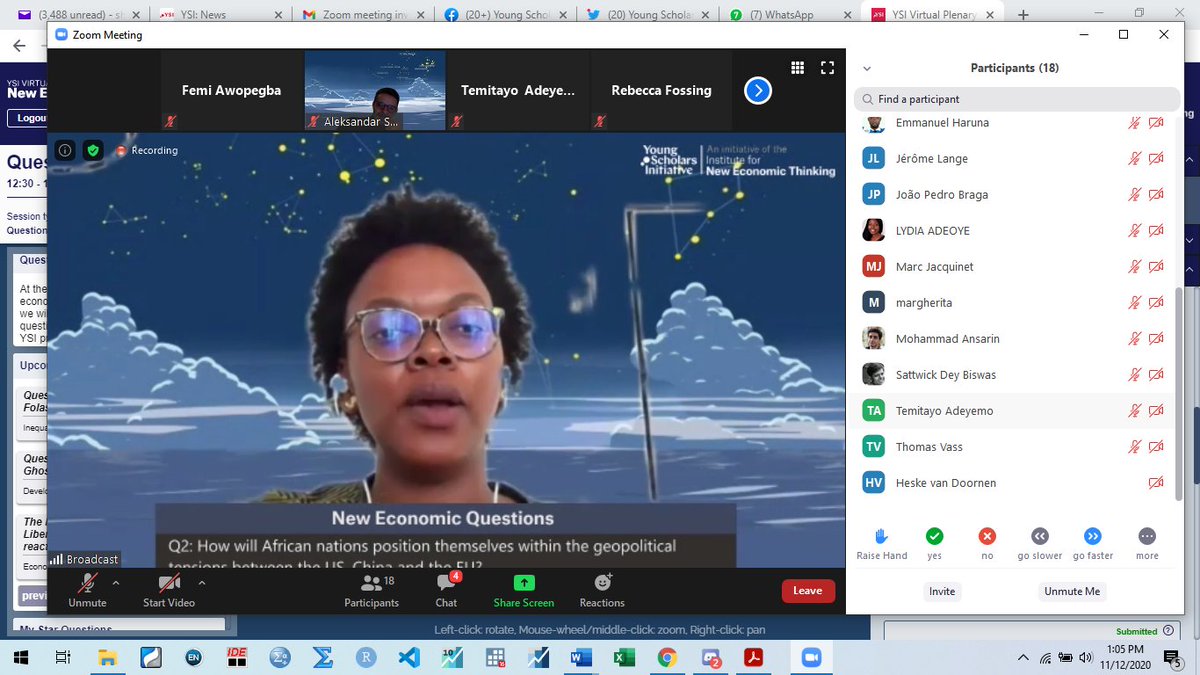Click video-off icon for Marc Jacquinet
1200x675 pixels.
1156,267
